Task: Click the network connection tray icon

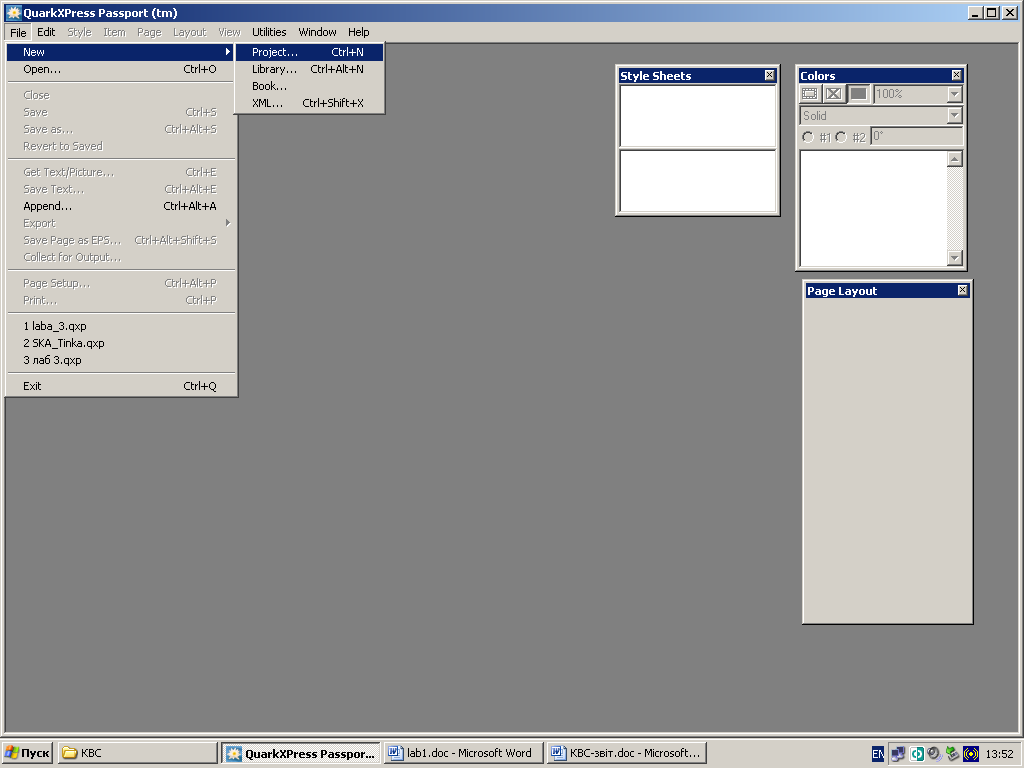Action: (x=898, y=754)
